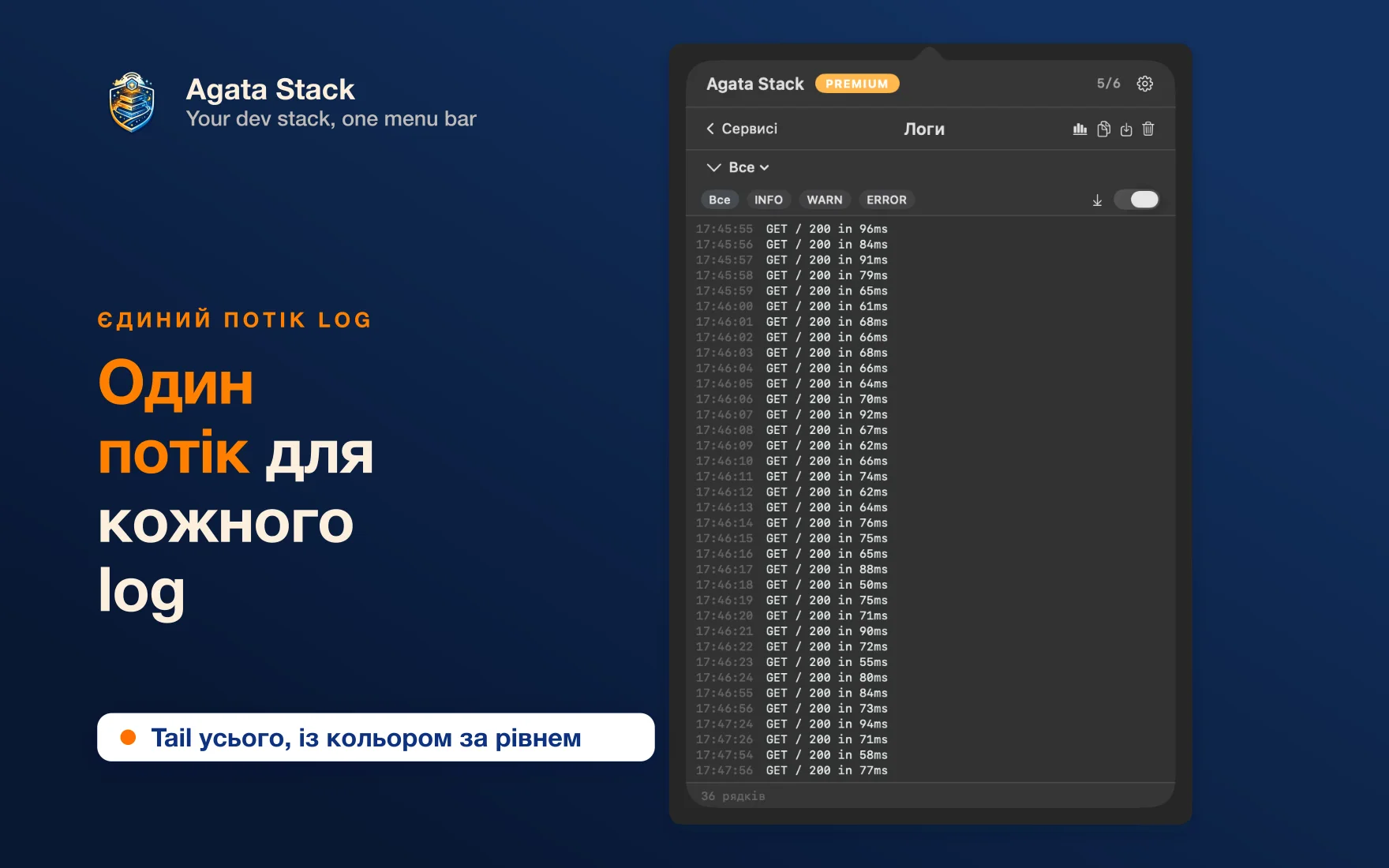
Task: Click the 'Agata Stack' popover title
Action: coord(755,84)
